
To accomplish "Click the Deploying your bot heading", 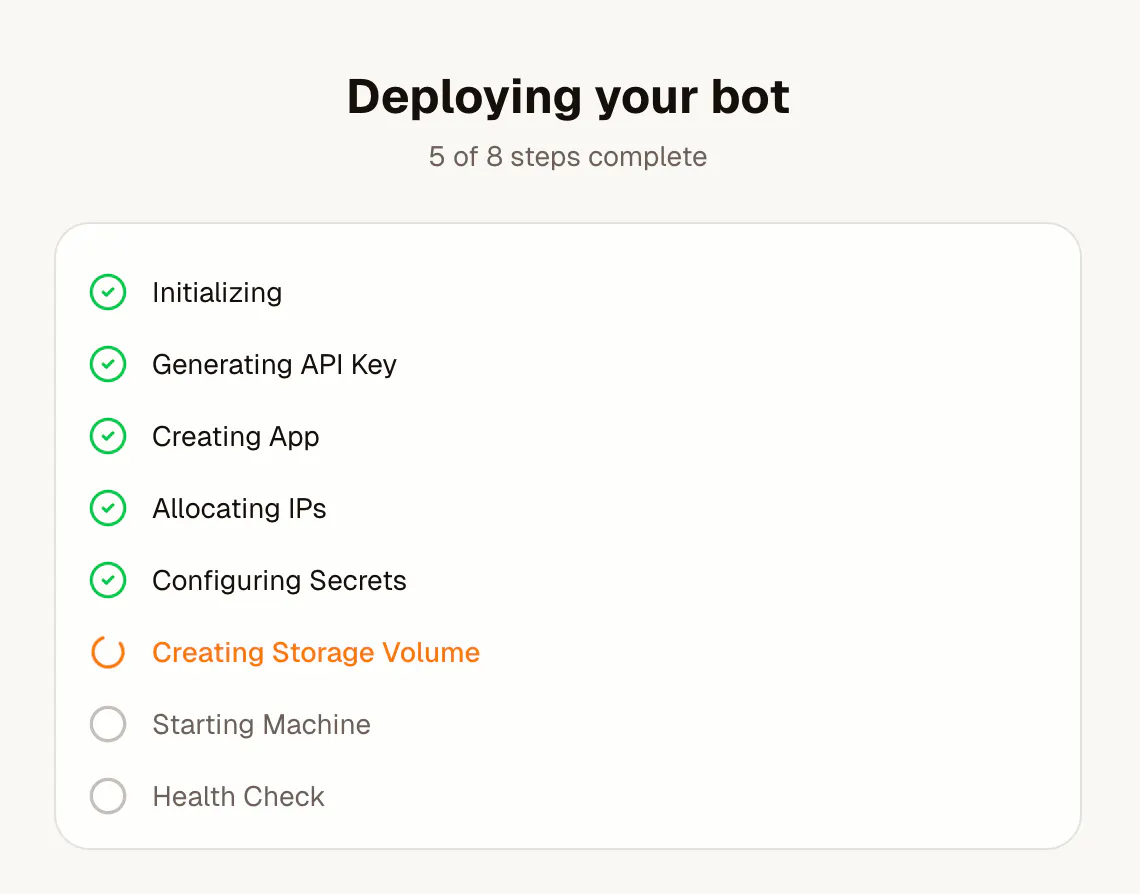I will tap(568, 97).
